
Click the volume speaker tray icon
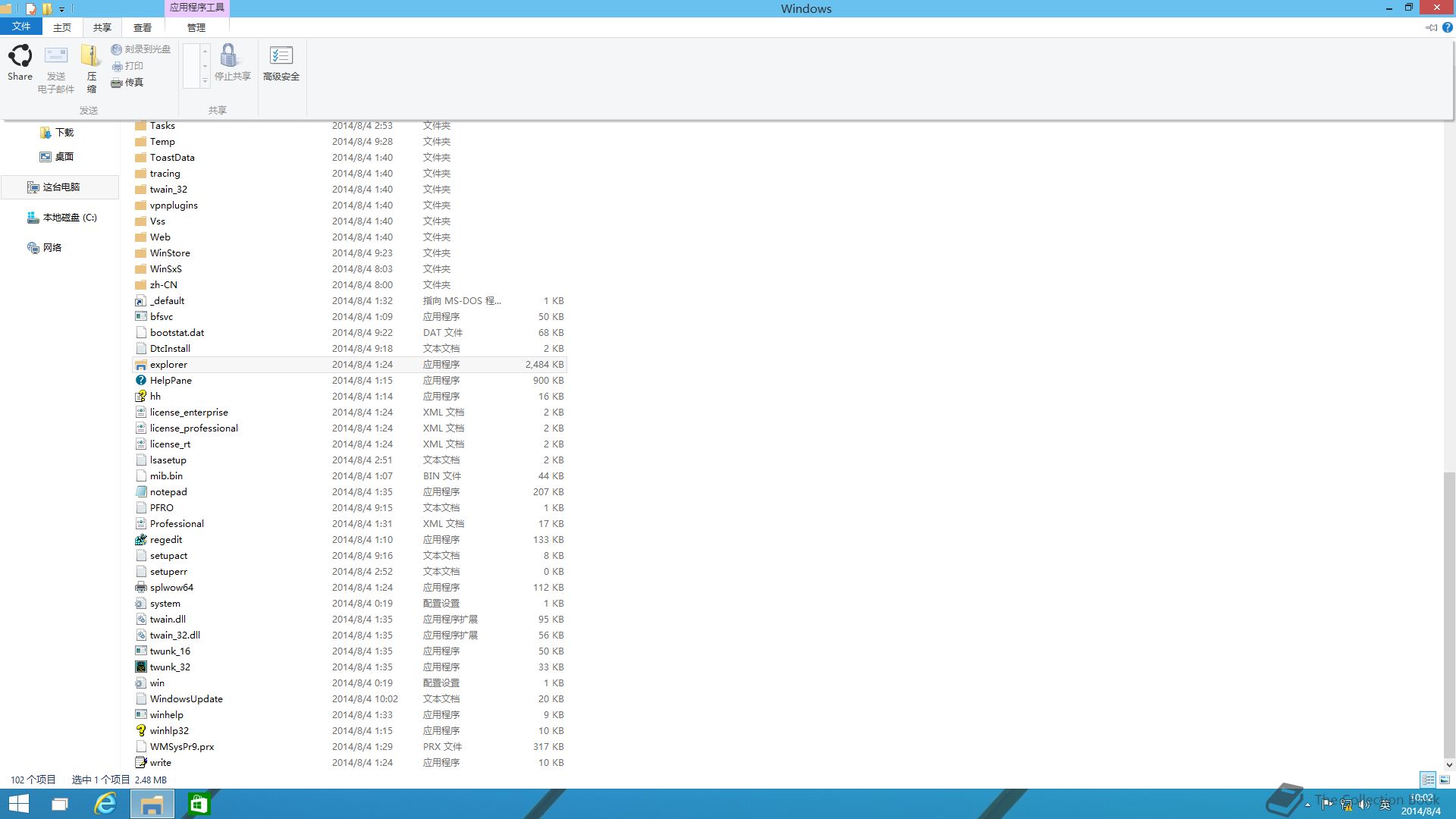[1364, 805]
